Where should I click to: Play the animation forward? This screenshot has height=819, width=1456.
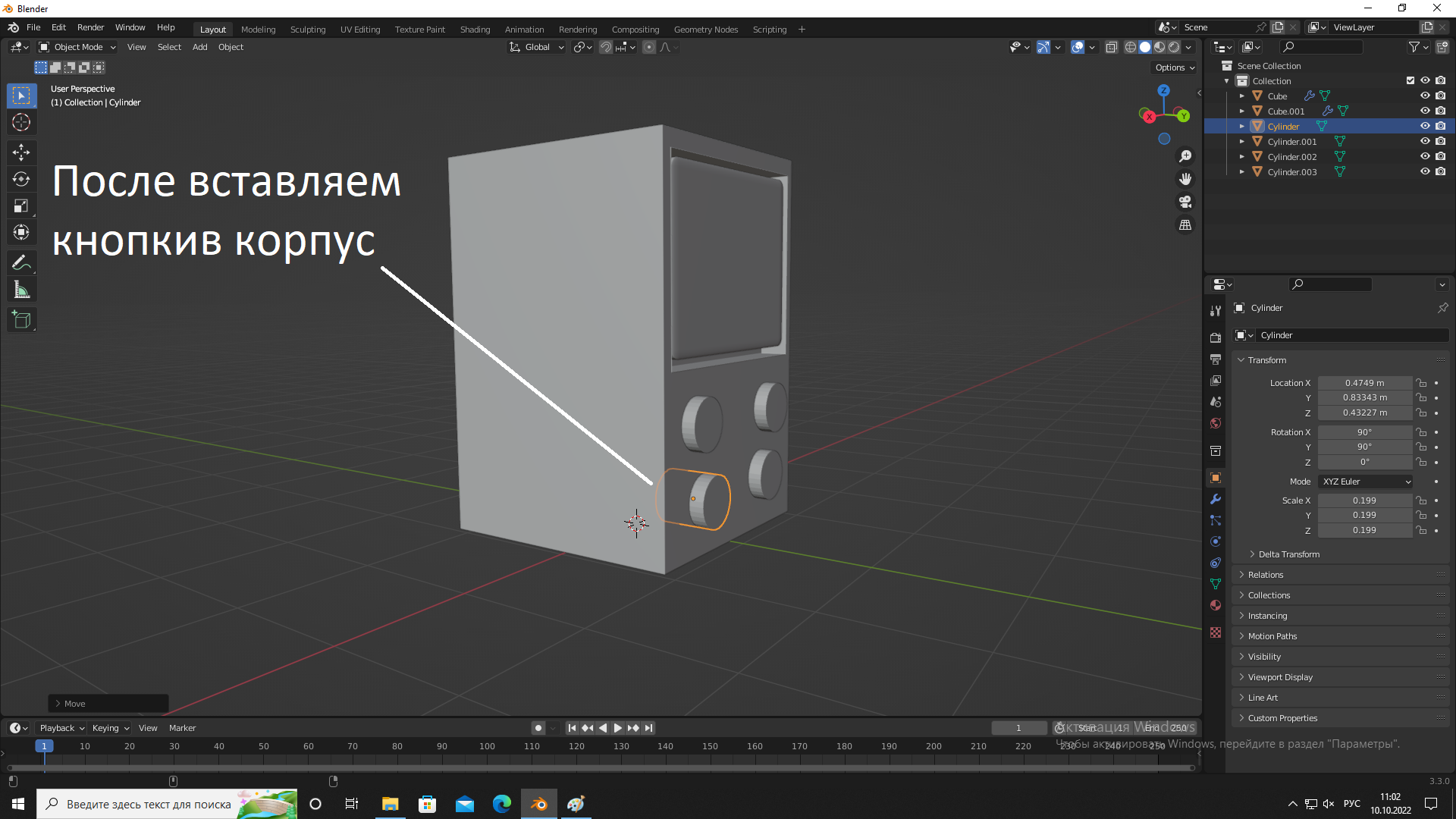pyautogui.click(x=617, y=728)
